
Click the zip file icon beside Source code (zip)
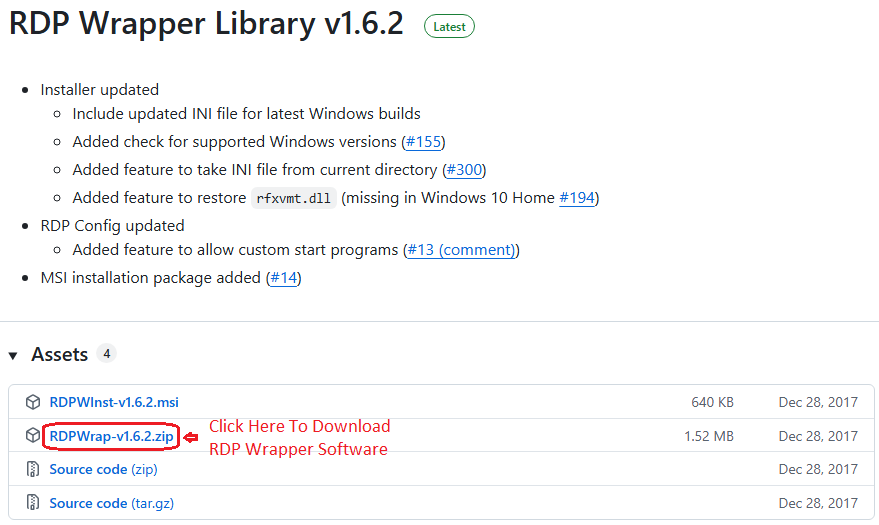pos(32,470)
